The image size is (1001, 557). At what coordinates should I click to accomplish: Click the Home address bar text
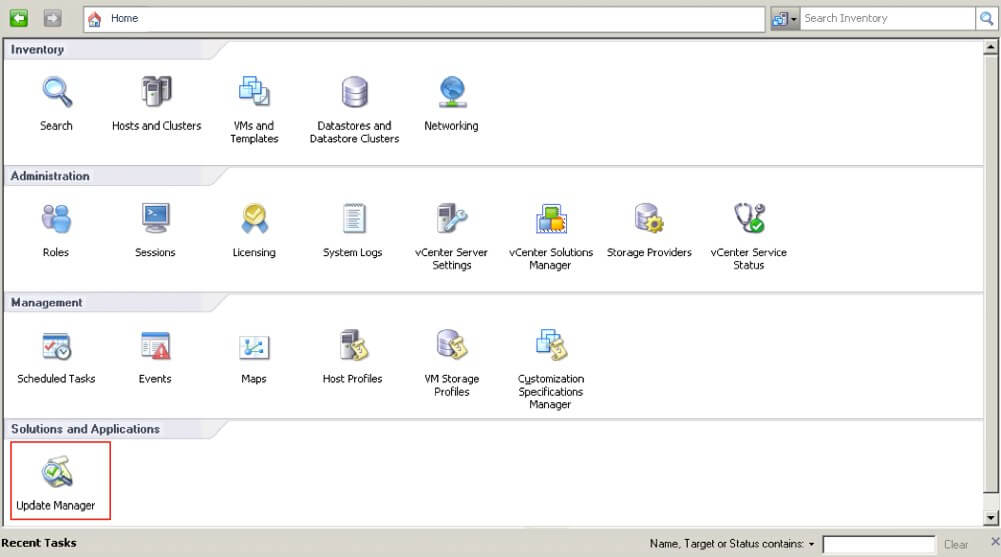point(124,19)
